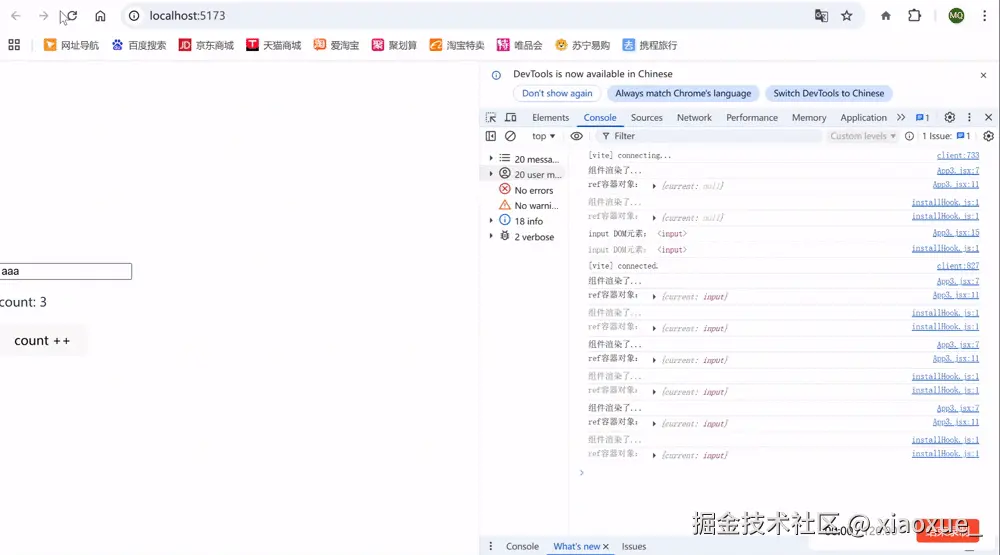The image size is (1000, 555).
Task: Open the 携程旅行 bookmark
Action: (650, 45)
